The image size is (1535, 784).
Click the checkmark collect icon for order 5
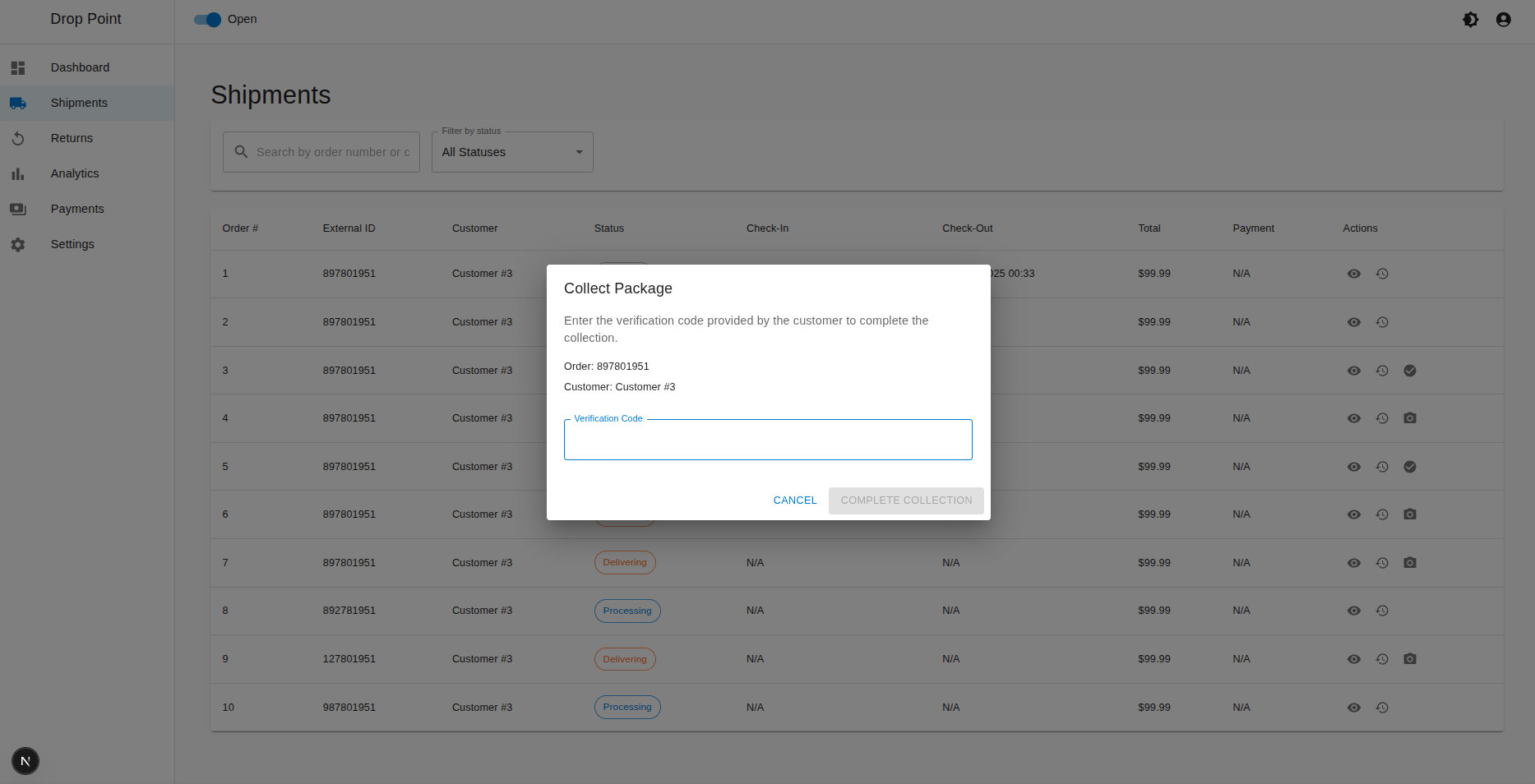[x=1410, y=467]
